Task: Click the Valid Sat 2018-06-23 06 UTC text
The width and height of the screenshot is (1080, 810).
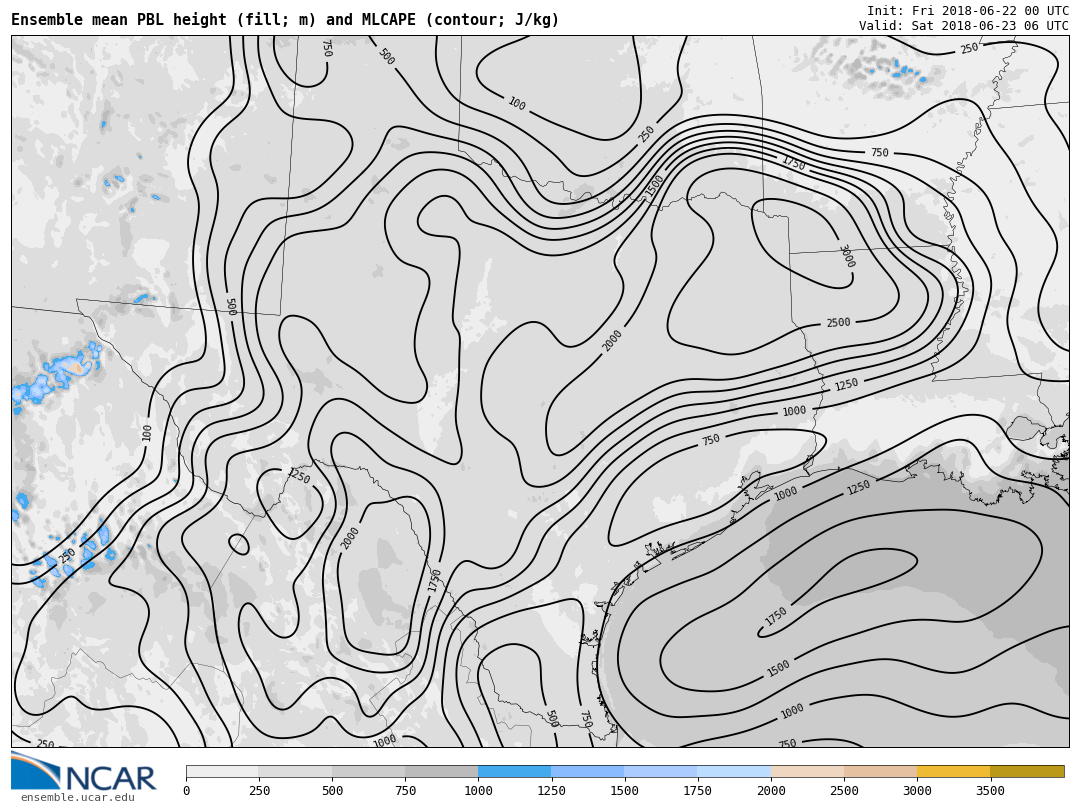Action: click(x=963, y=26)
